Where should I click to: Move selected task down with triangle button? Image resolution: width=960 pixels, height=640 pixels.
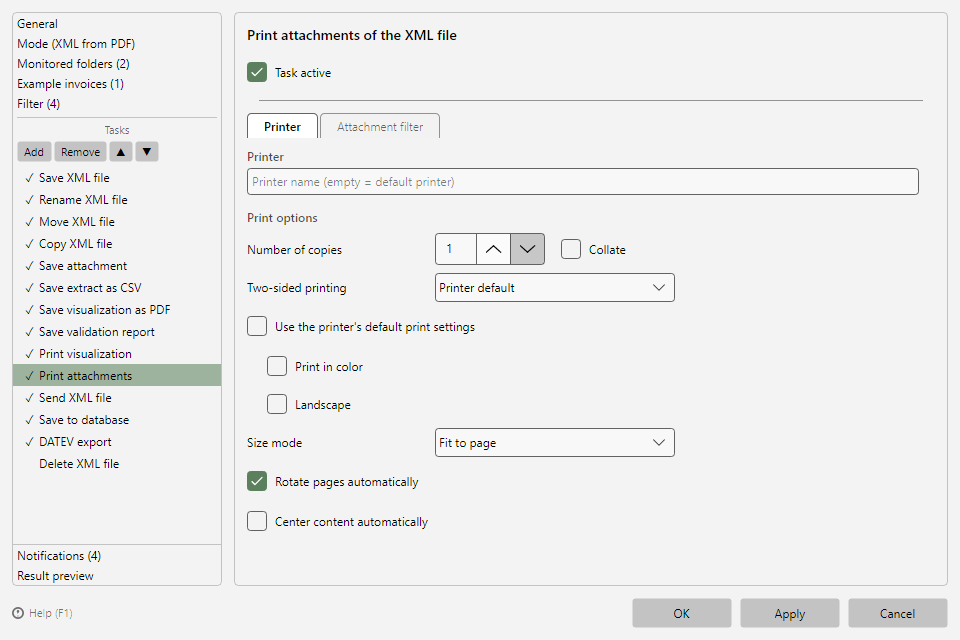pyautogui.click(x=147, y=152)
